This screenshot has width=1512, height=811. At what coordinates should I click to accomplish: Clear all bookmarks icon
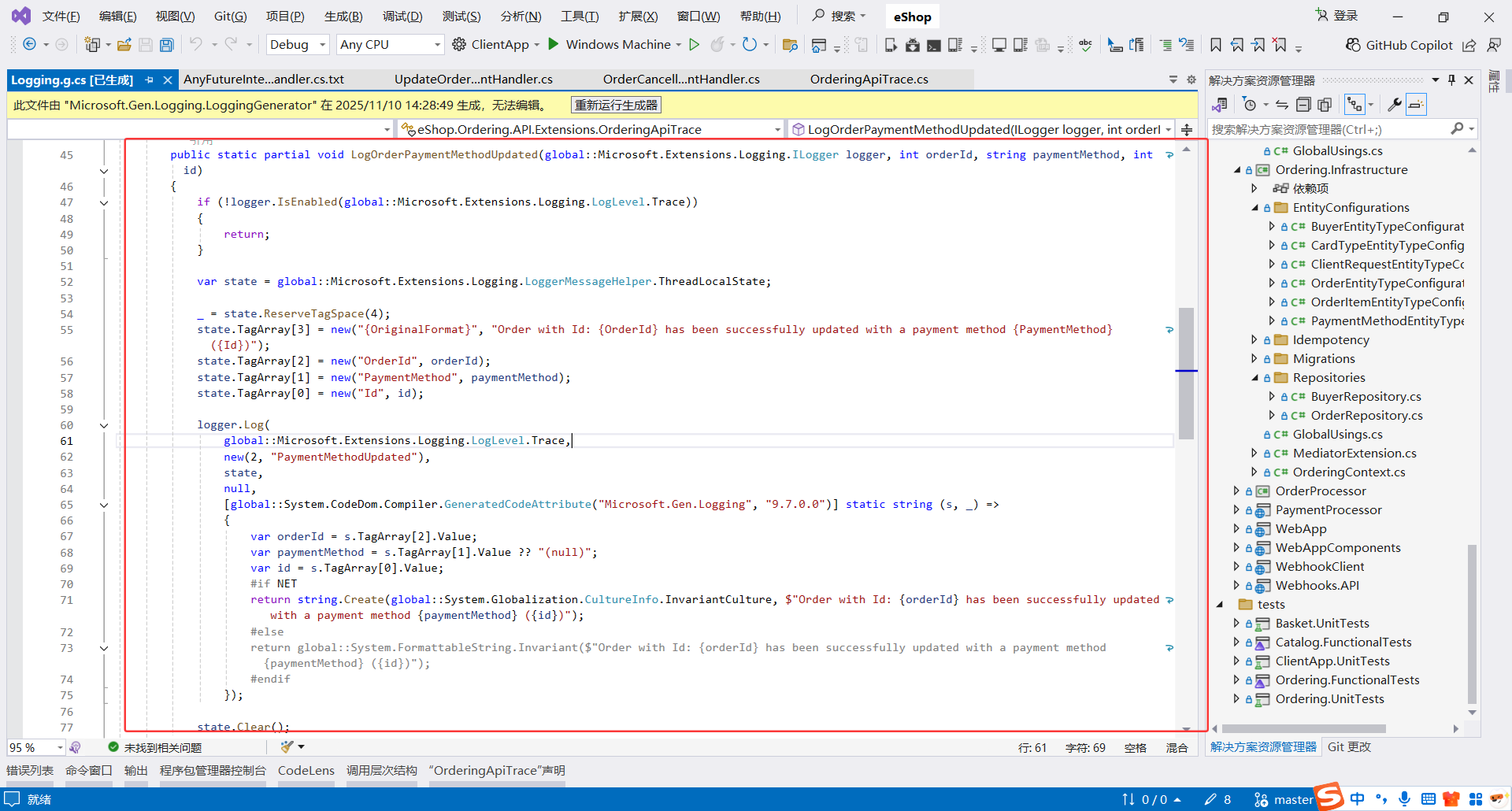(1280, 45)
